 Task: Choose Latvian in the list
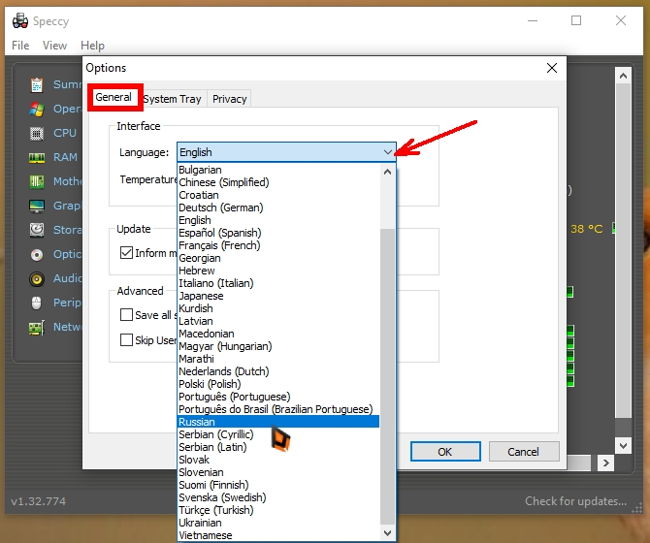tap(278, 321)
